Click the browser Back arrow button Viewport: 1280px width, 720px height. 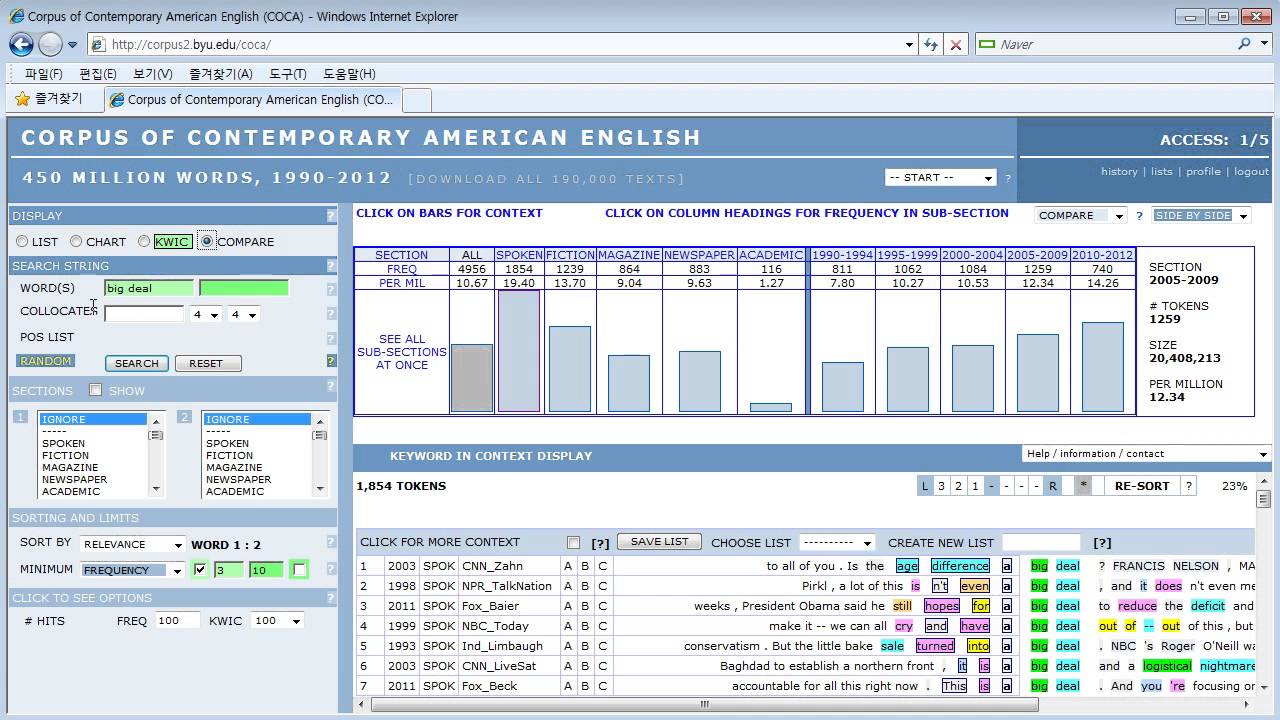pos(21,44)
